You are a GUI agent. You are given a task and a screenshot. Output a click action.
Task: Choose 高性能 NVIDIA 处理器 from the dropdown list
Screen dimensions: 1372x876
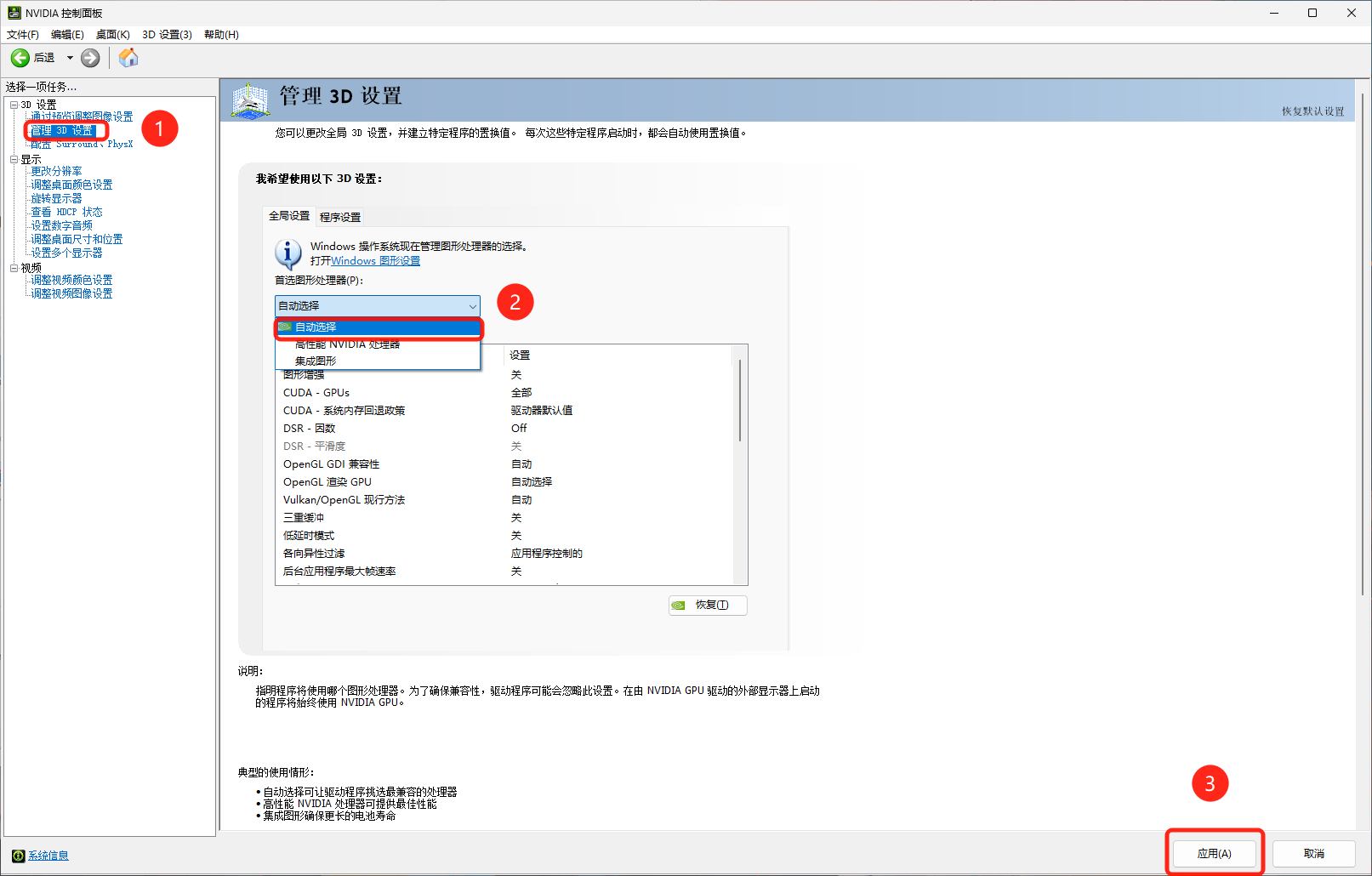[379, 344]
